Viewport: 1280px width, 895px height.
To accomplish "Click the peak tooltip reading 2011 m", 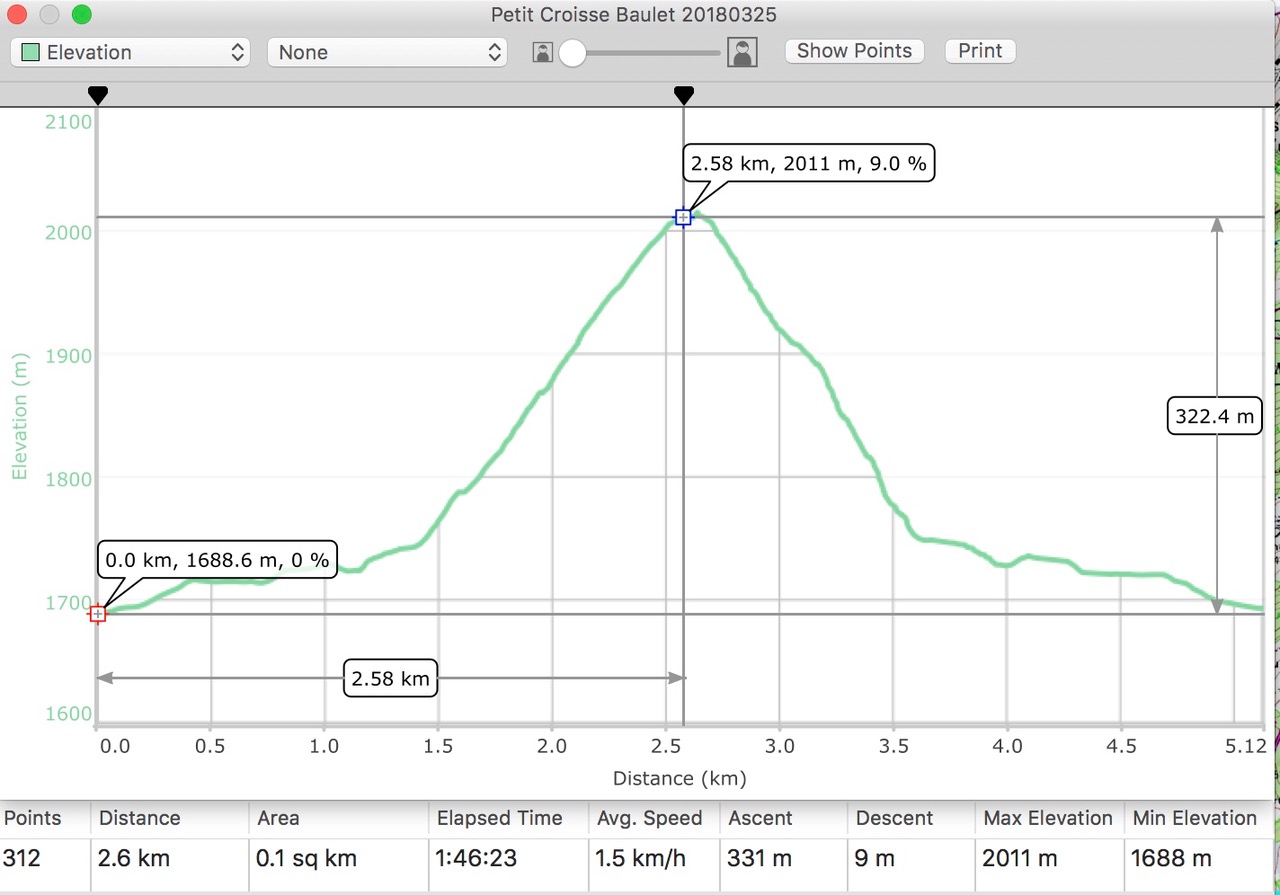I will pyautogui.click(x=808, y=163).
